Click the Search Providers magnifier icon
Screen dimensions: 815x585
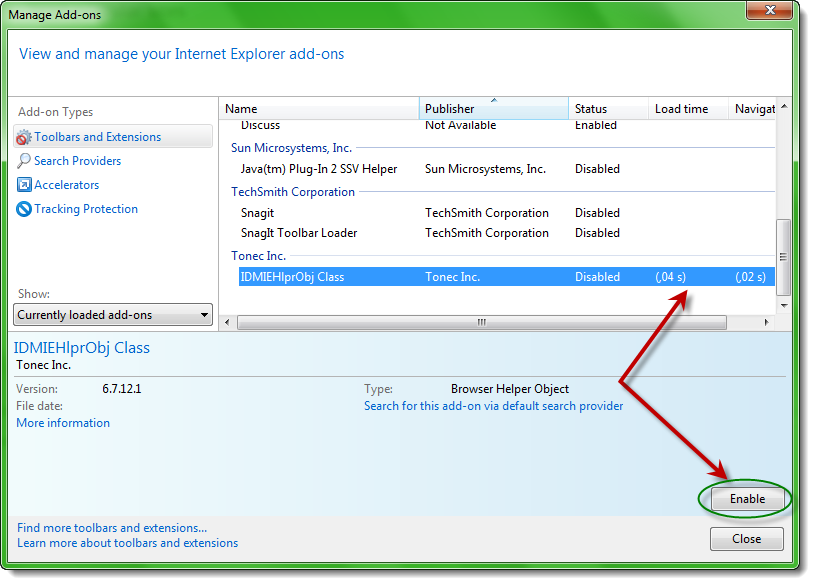pyautogui.click(x=23, y=161)
